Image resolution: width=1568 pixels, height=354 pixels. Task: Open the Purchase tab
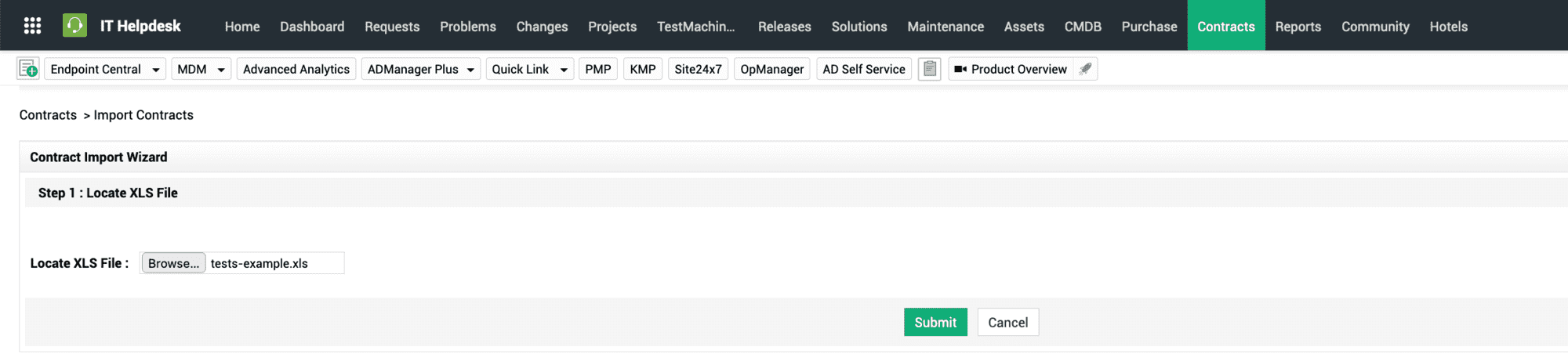(x=1149, y=26)
